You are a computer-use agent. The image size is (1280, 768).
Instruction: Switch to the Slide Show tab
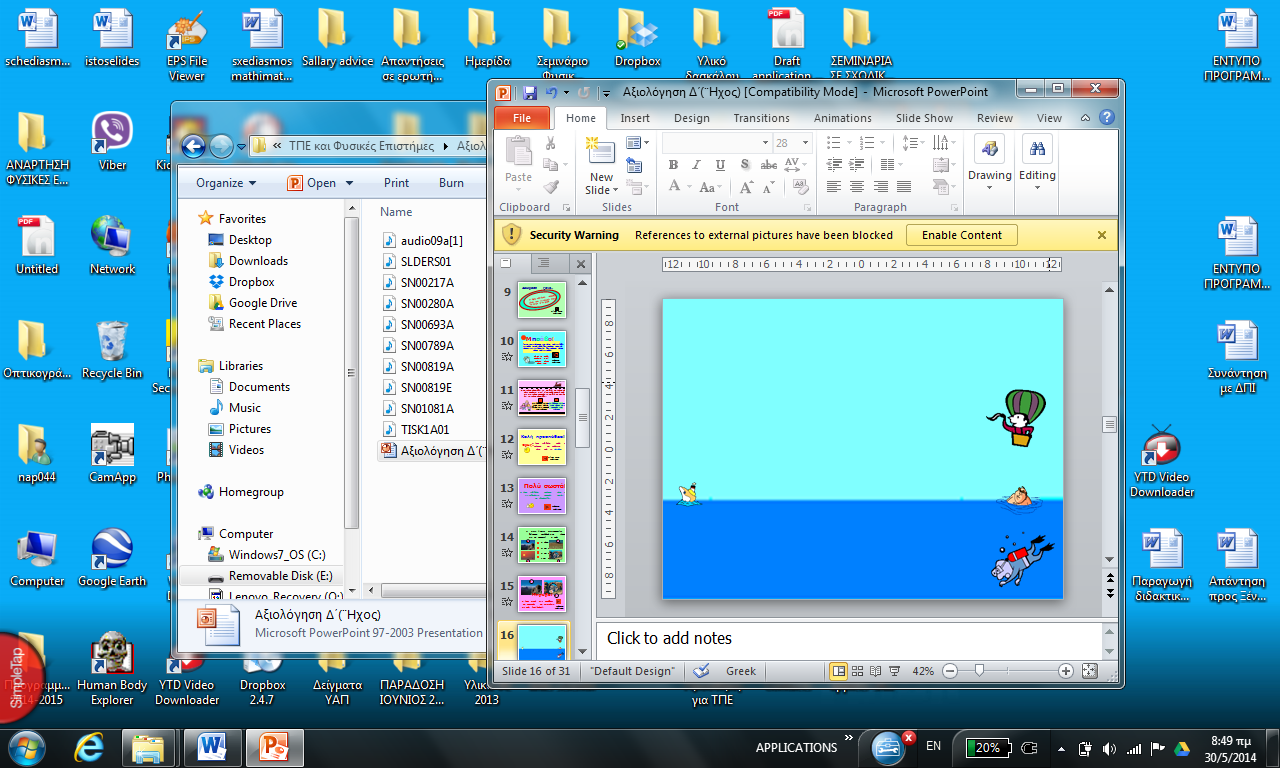point(924,118)
